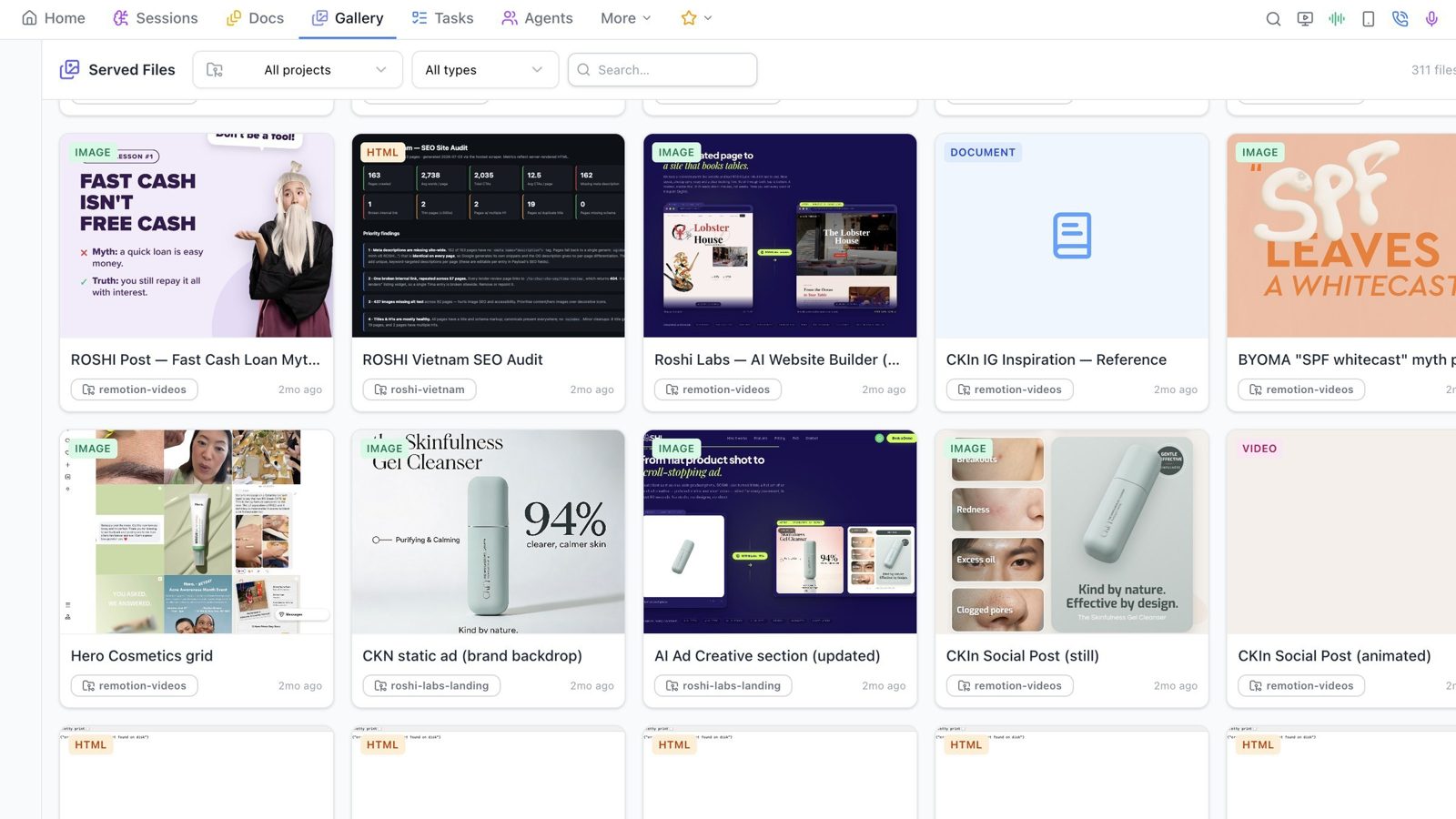Open the Hero Cosmetics grid thumbnail
The image size is (1456, 819).
pos(197,531)
